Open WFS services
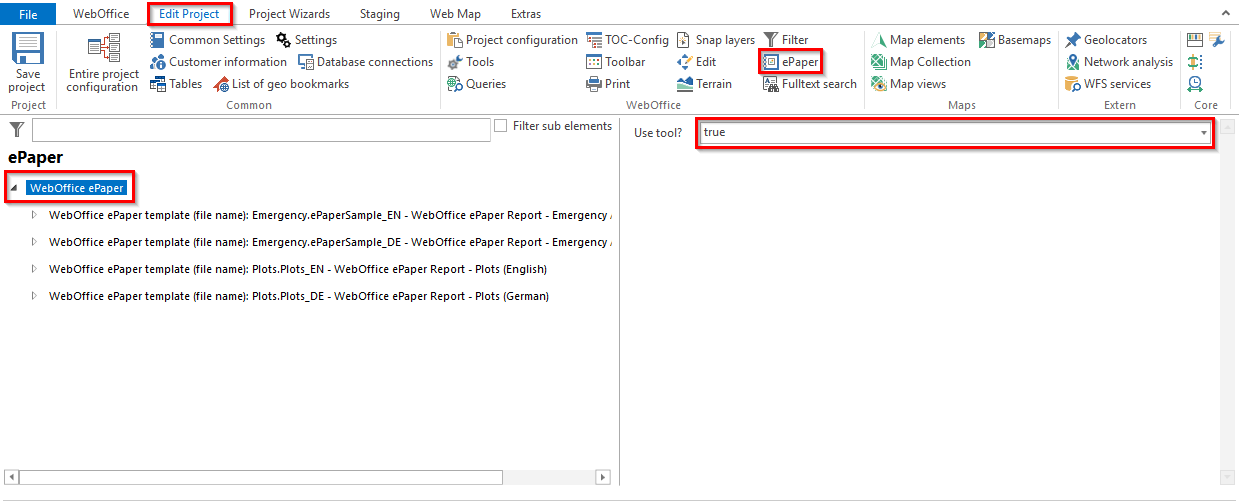 [x=1108, y=84]
